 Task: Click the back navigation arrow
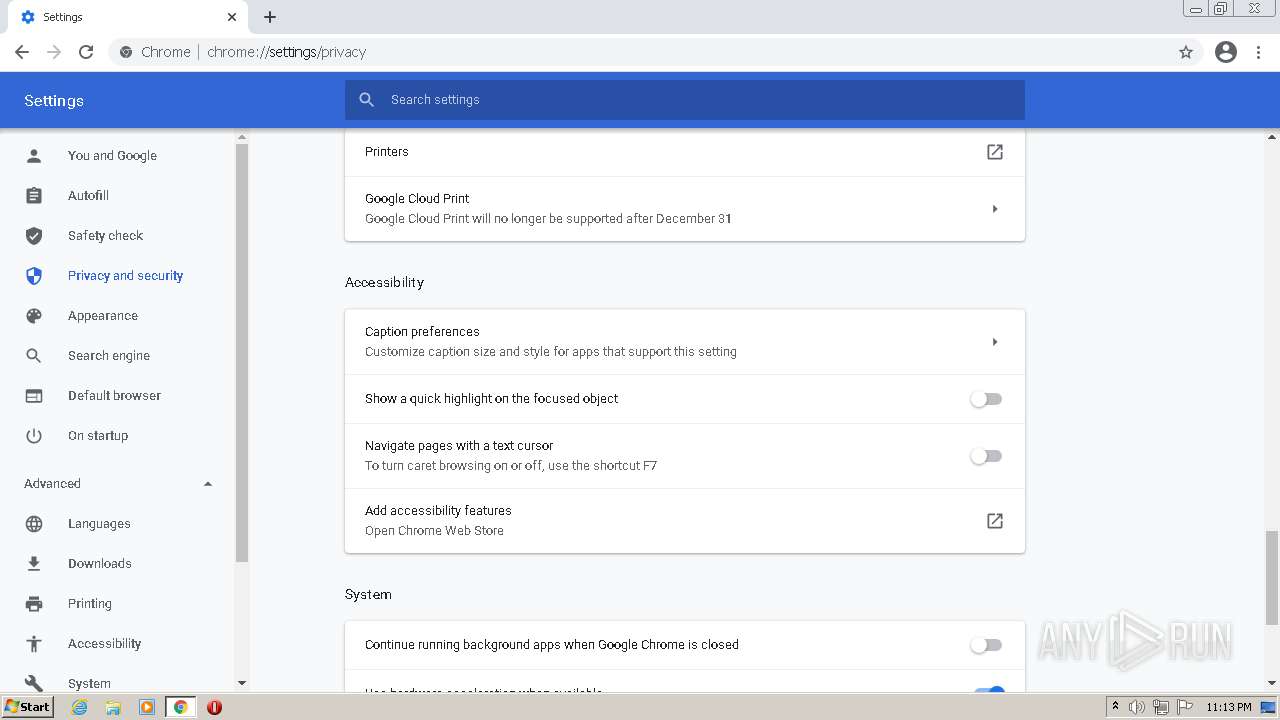coord(22,52)
